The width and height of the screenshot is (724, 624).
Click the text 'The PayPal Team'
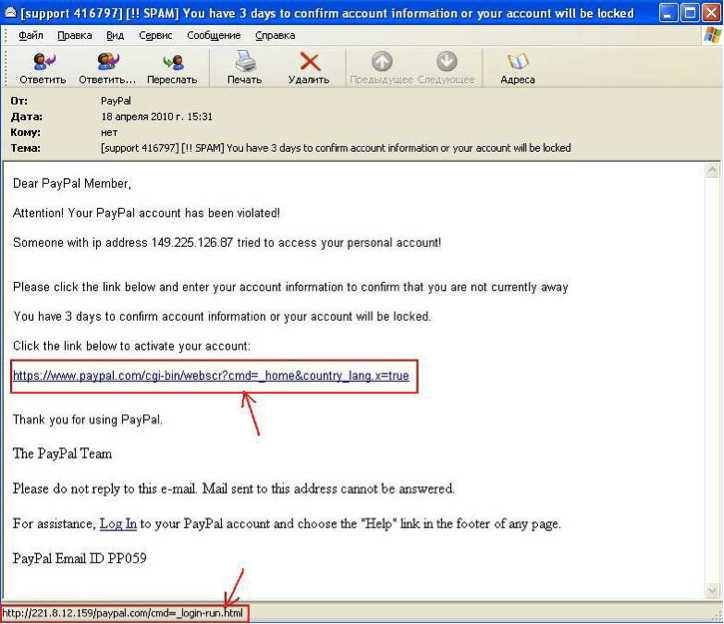62,454
